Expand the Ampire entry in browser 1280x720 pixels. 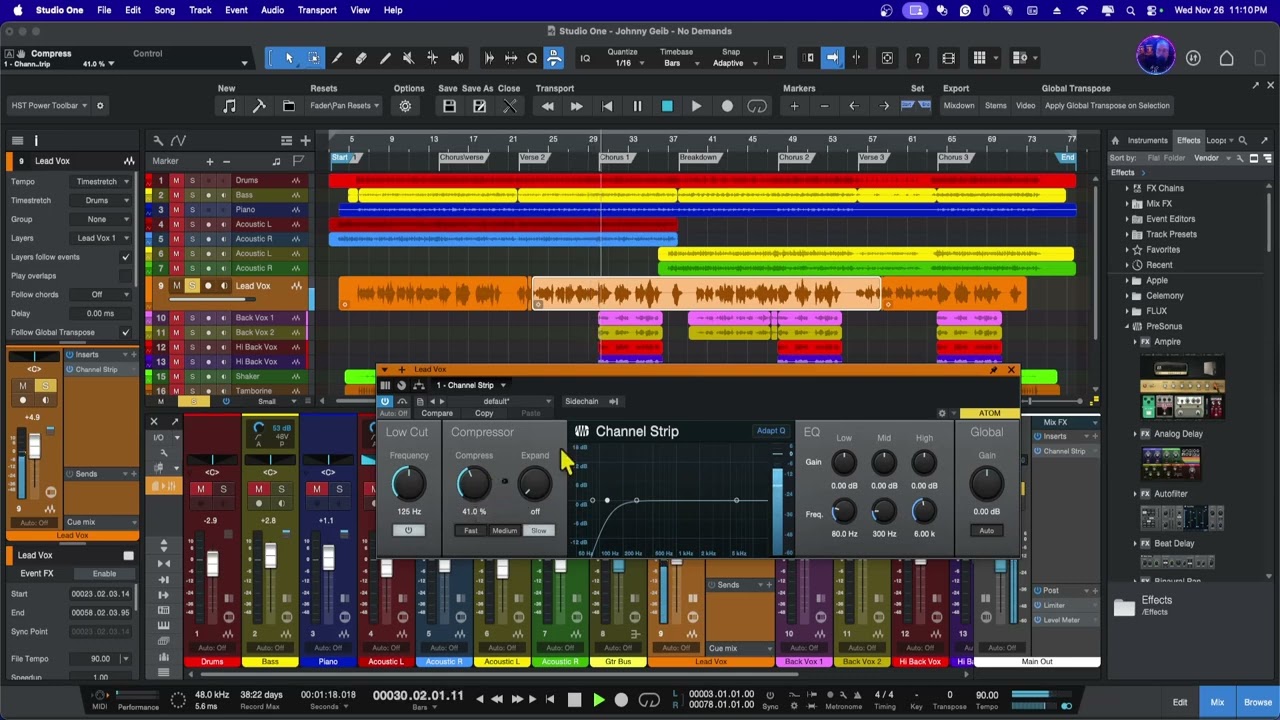[1135, 342]
